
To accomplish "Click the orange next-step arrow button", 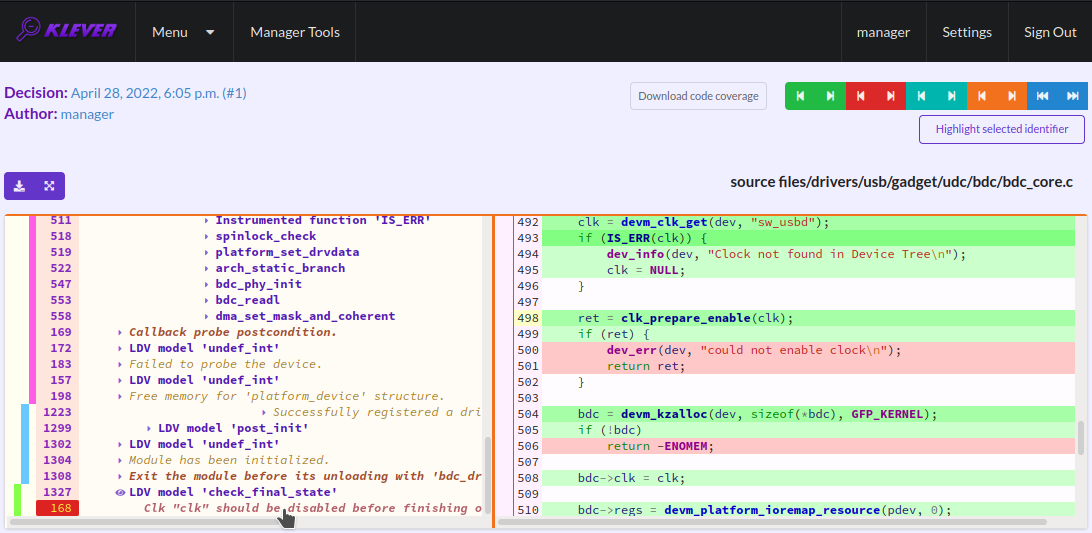I will pos(1012,96).
